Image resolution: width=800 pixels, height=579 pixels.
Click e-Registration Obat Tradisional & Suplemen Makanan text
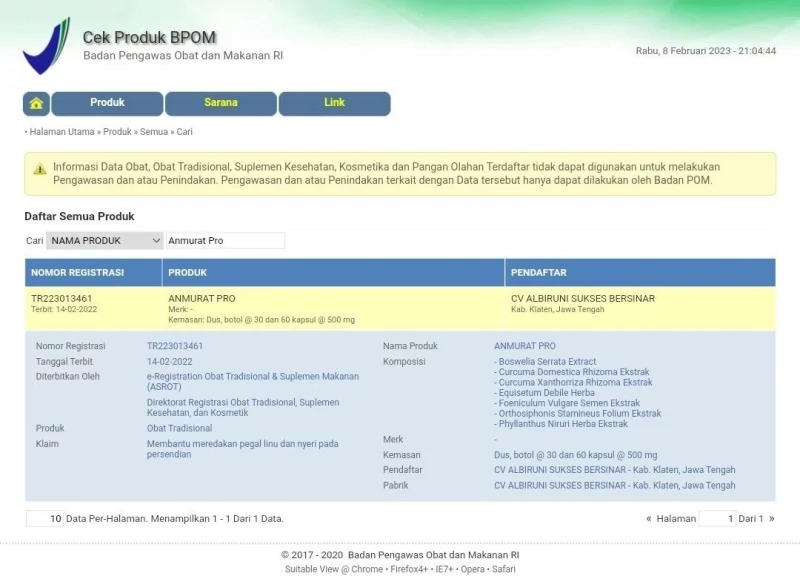(253, 382)
